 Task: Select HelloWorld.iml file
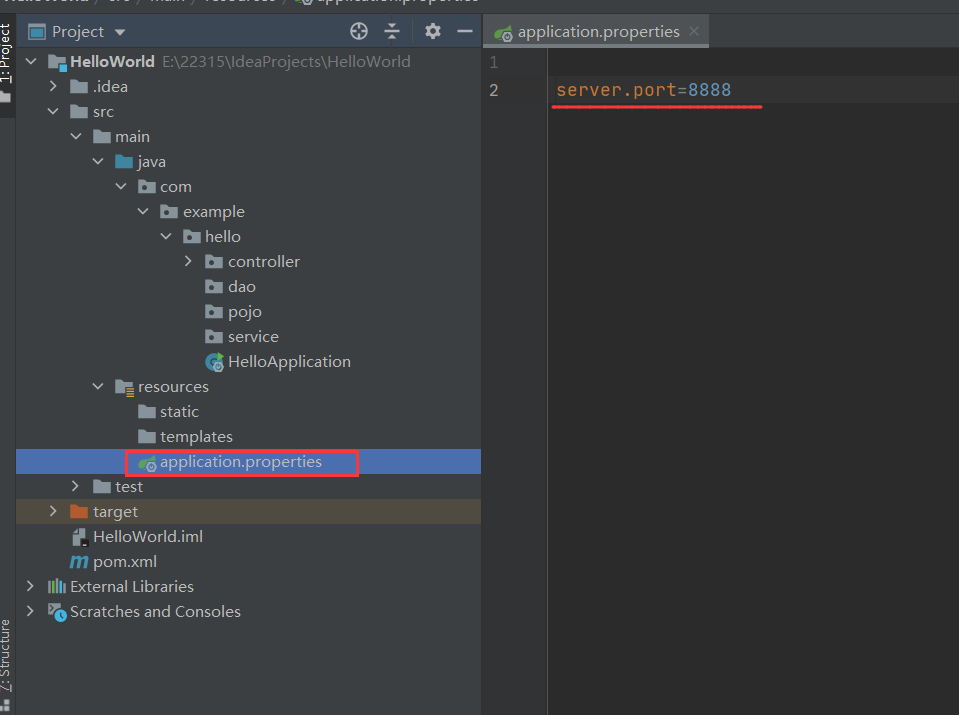click(148, 536)
